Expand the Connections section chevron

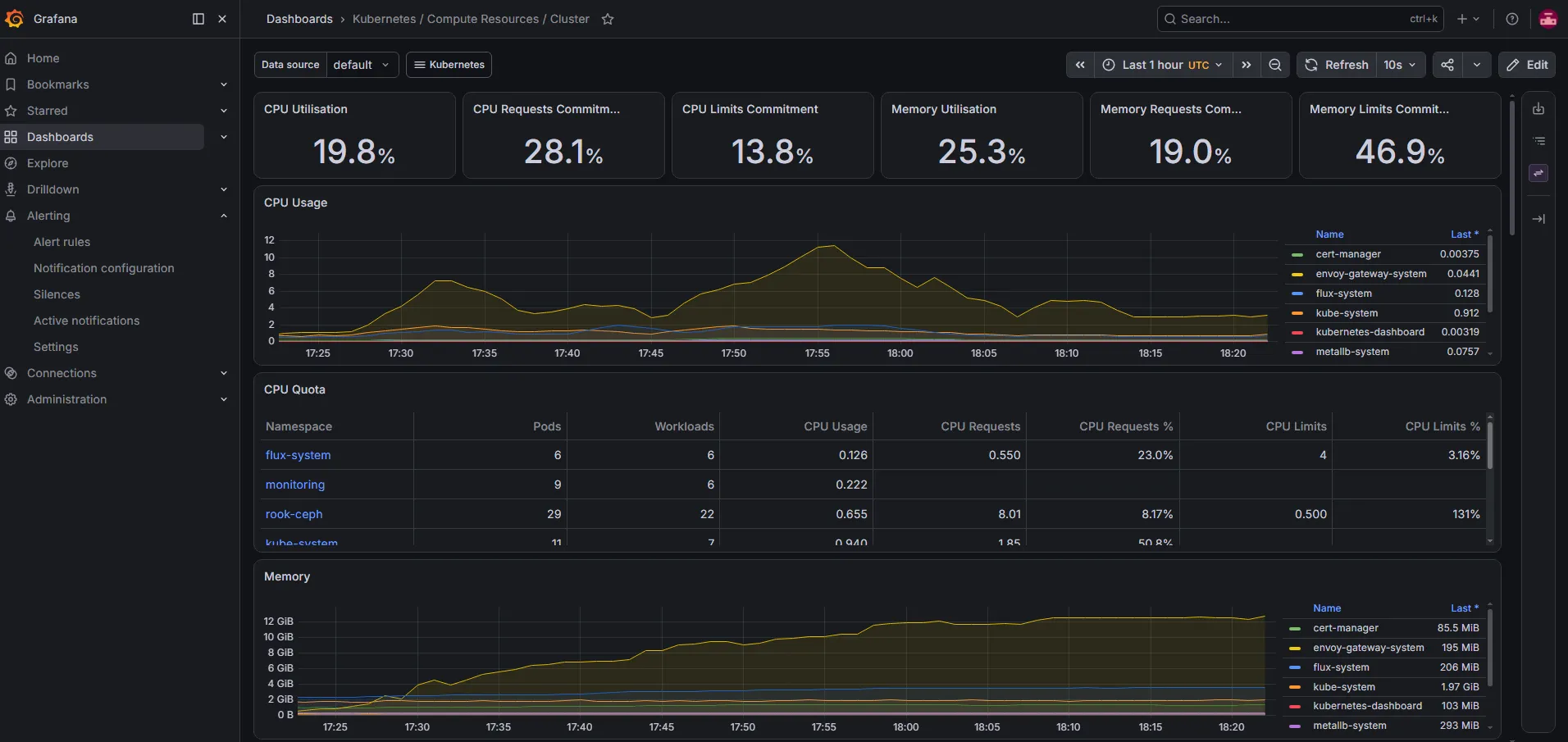[224, 373]
